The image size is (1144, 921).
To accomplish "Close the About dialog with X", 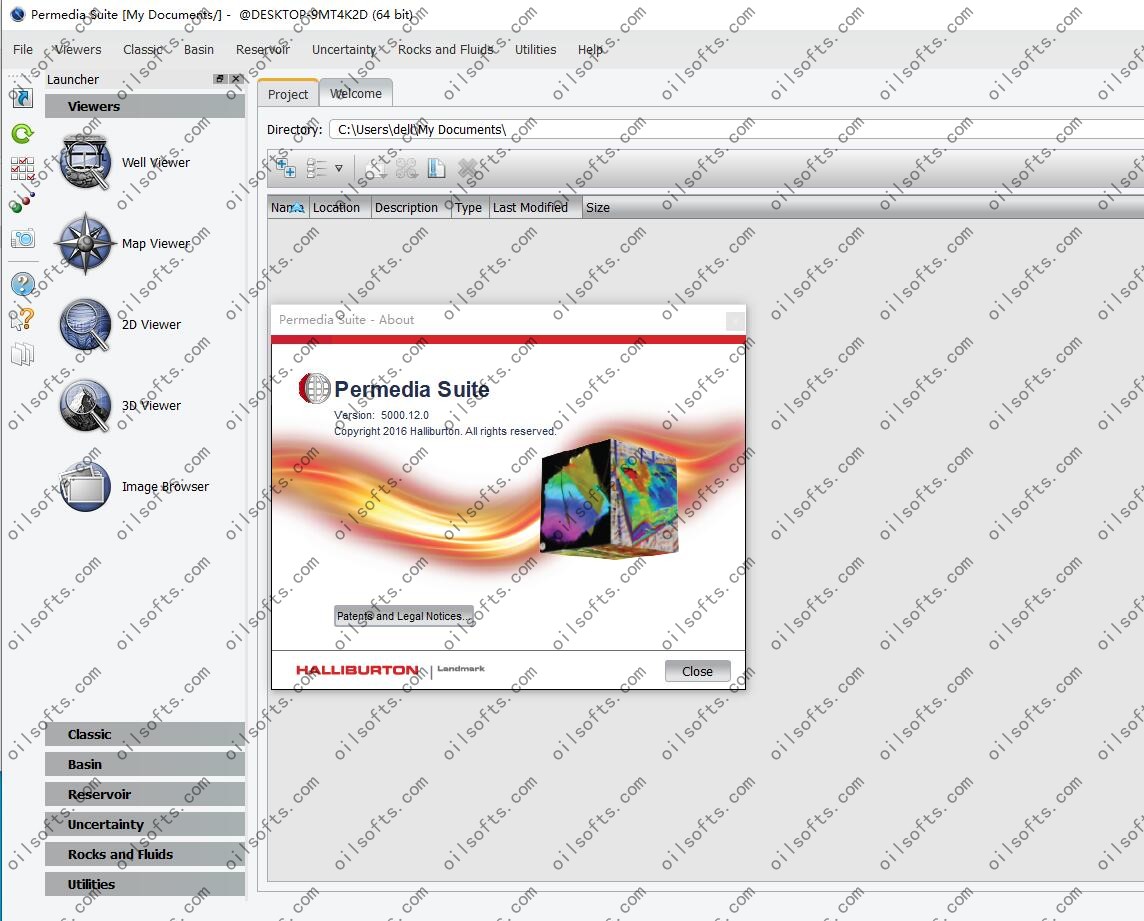I will click(735, 320).
